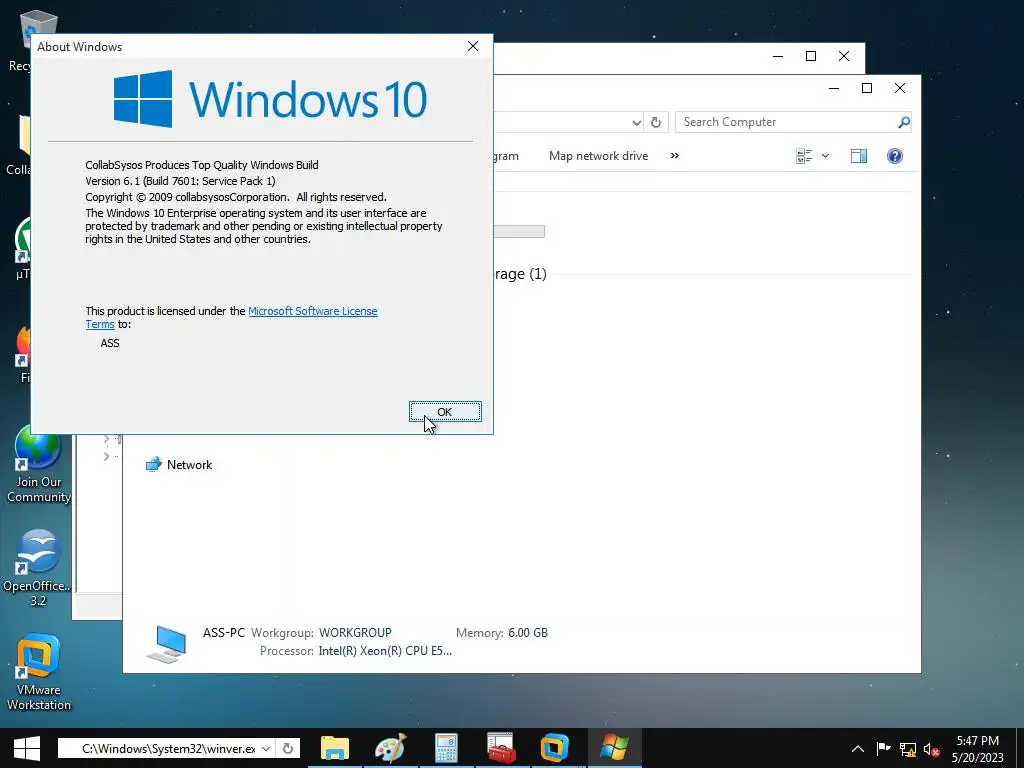Viewport: 1024px width, 768px height.
Task: Click the licensed user name ASS
Action: [x=110, y=343]
